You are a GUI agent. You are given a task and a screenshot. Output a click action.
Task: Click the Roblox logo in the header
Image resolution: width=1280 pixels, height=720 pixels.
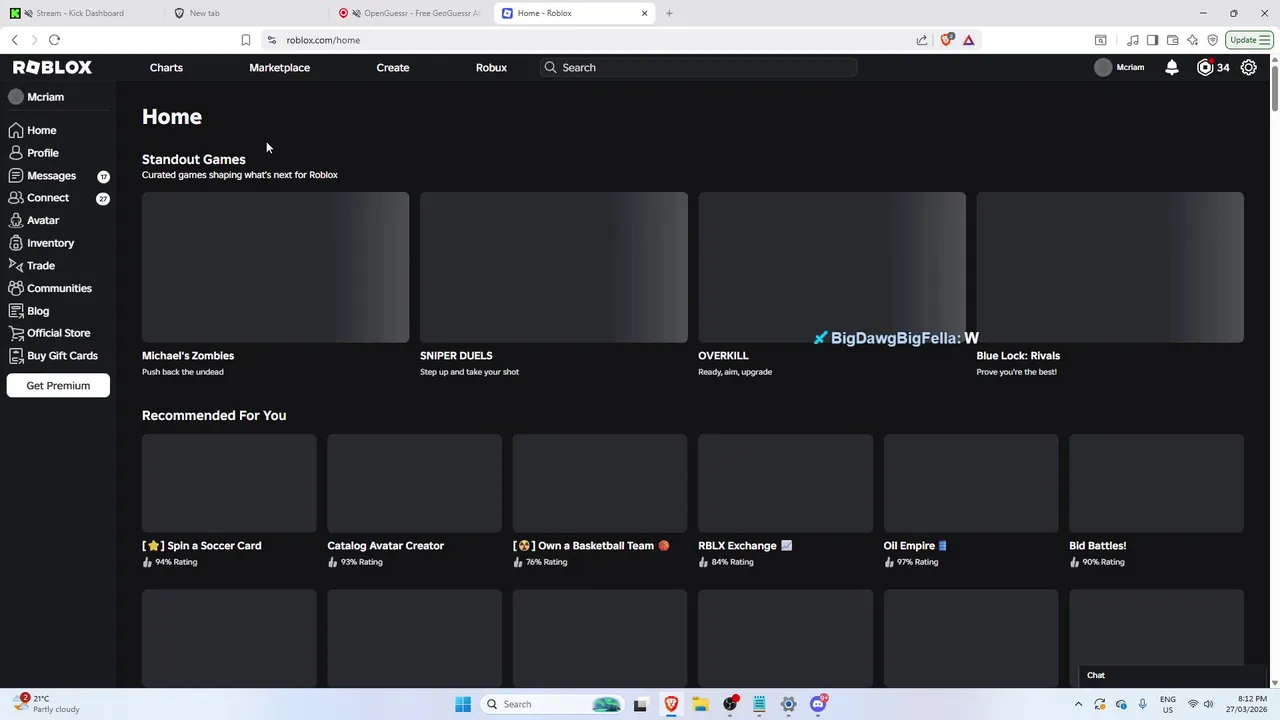click(x=52, y=67)
